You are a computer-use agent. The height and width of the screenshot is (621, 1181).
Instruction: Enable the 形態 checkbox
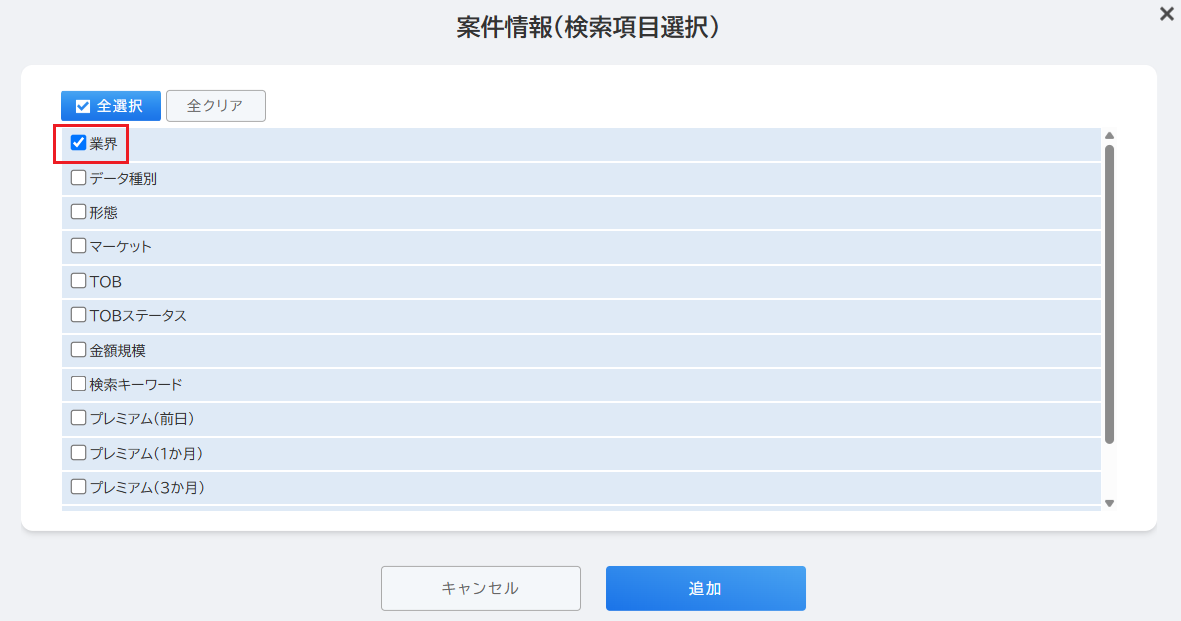coord(78,212)
